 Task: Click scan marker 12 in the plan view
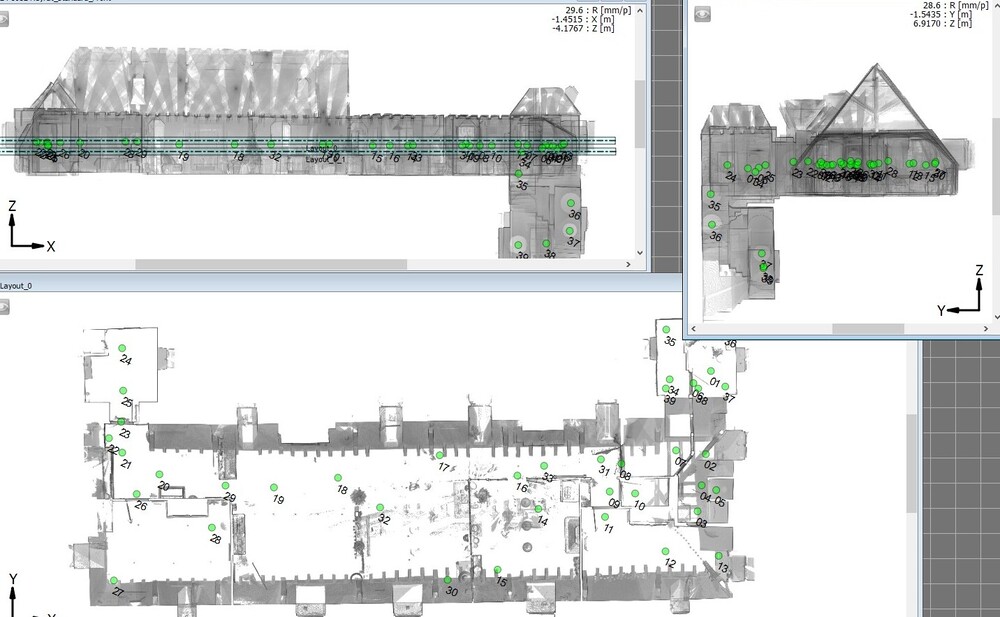pyautogui.click(x=663, y=551)
